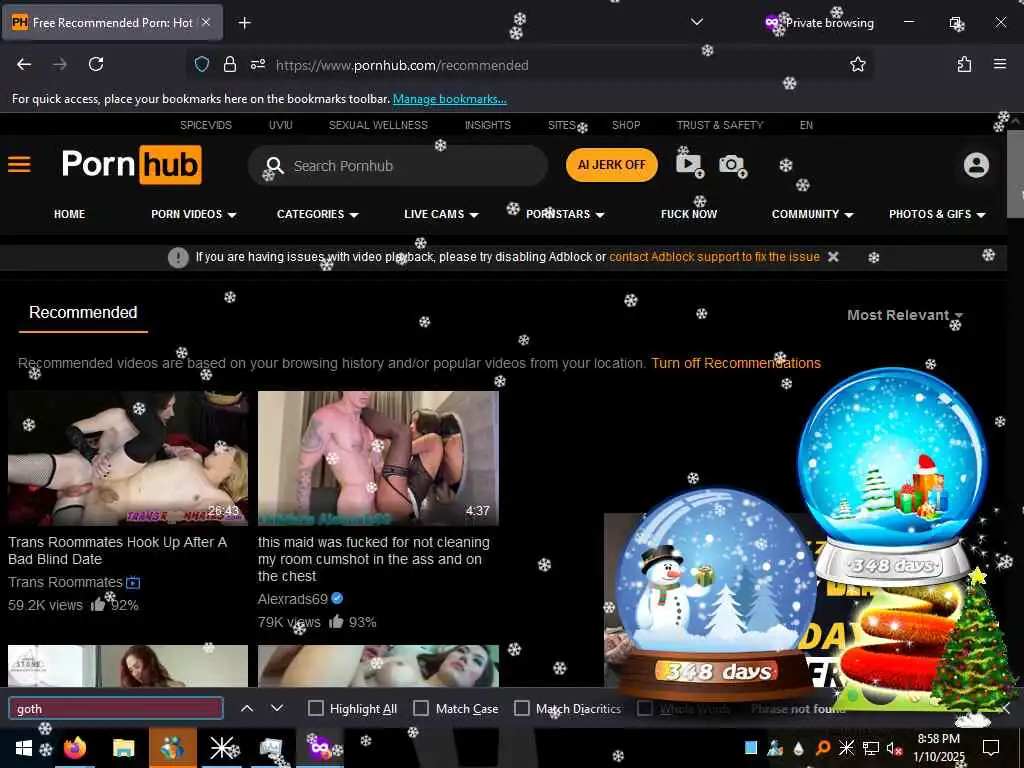The height and width of the screenshot is (768, 1024).
Task: Open the Alexrads69 uploader link
Action: click(293, 599)
